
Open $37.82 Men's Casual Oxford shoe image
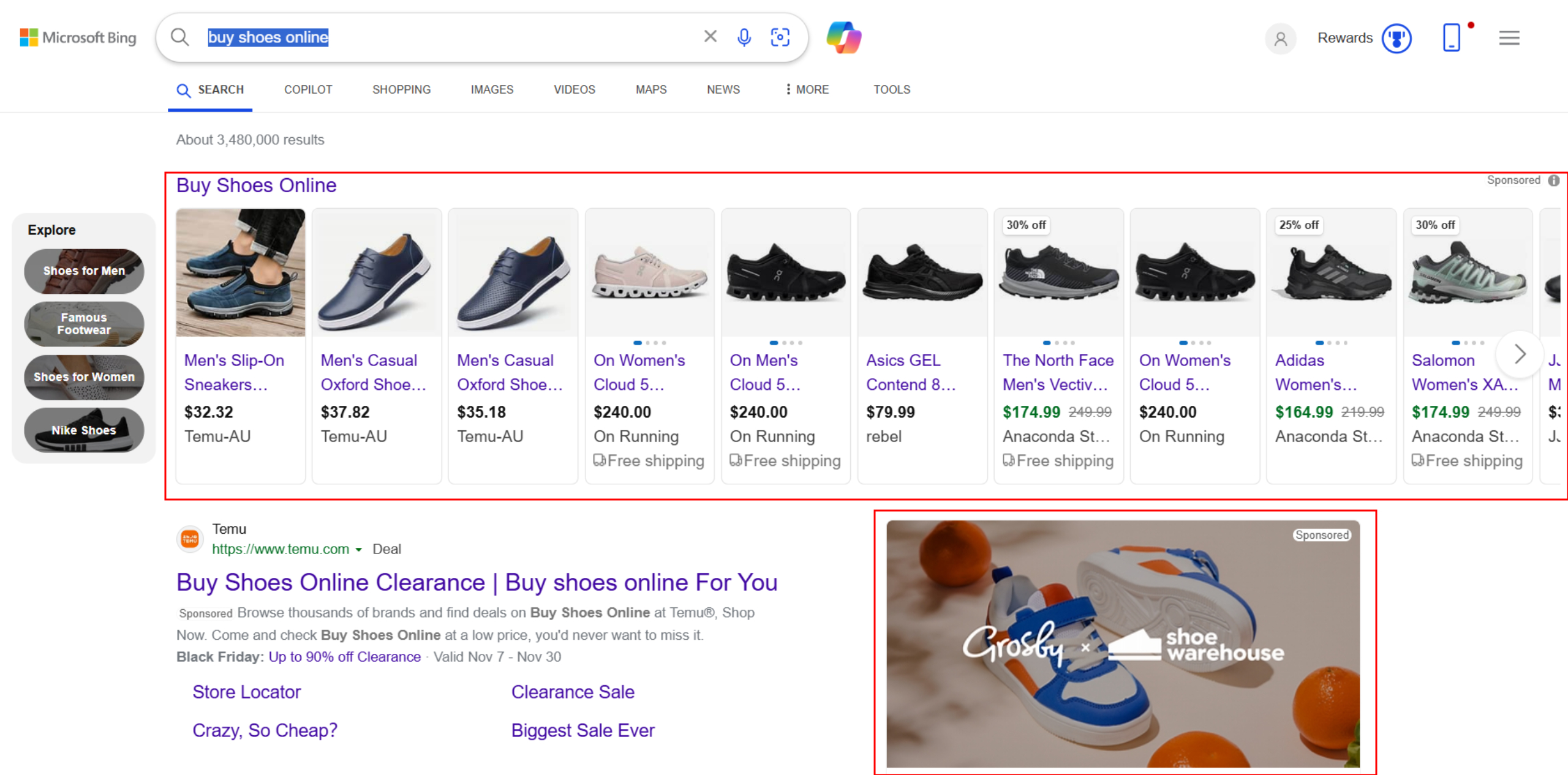tap(377, 272)
